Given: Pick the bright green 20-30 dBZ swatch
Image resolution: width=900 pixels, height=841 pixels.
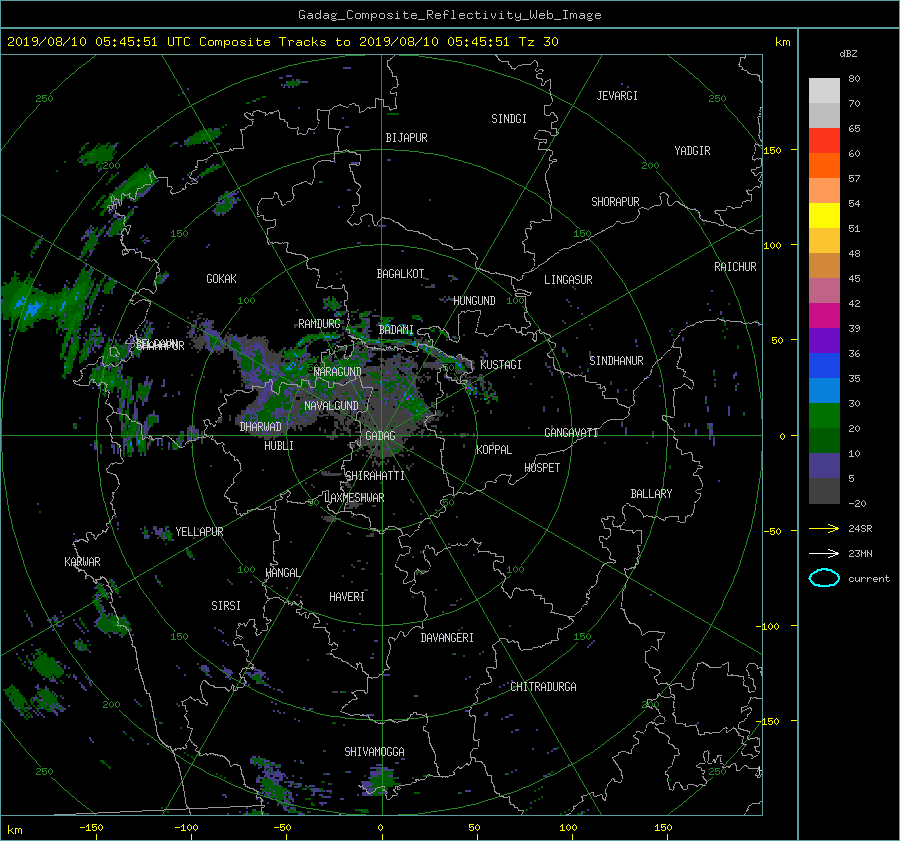Looking at the screenshot, I should click(x=824, y=415).
